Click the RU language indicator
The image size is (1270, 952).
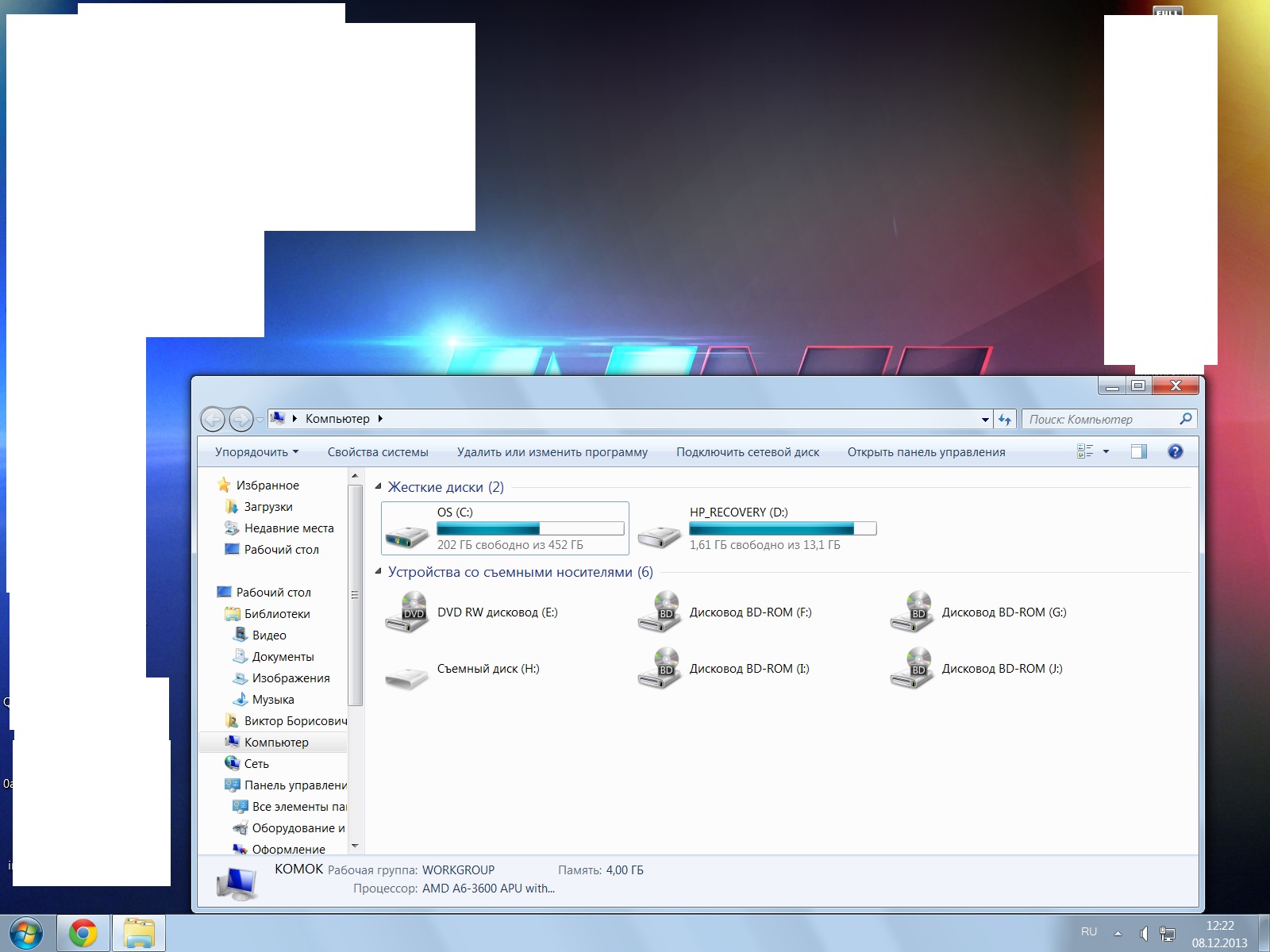(x=1089, y=932)
